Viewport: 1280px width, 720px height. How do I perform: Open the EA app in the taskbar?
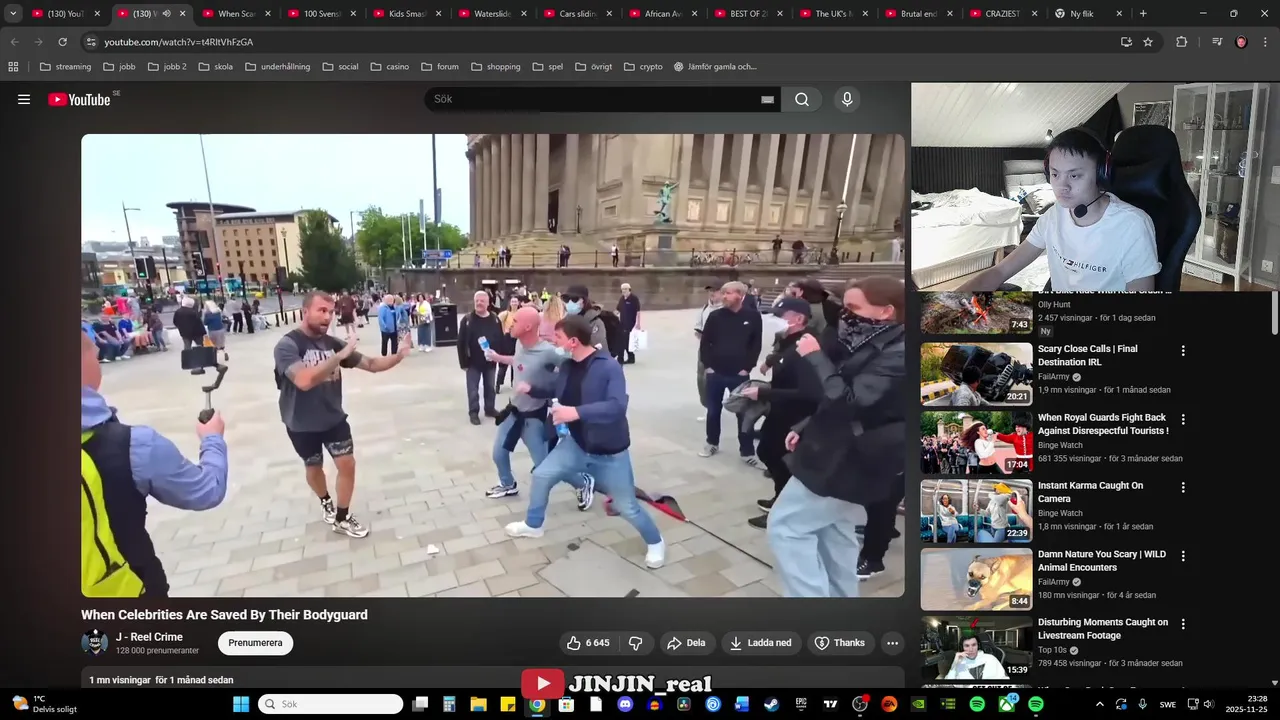[889, 704]
